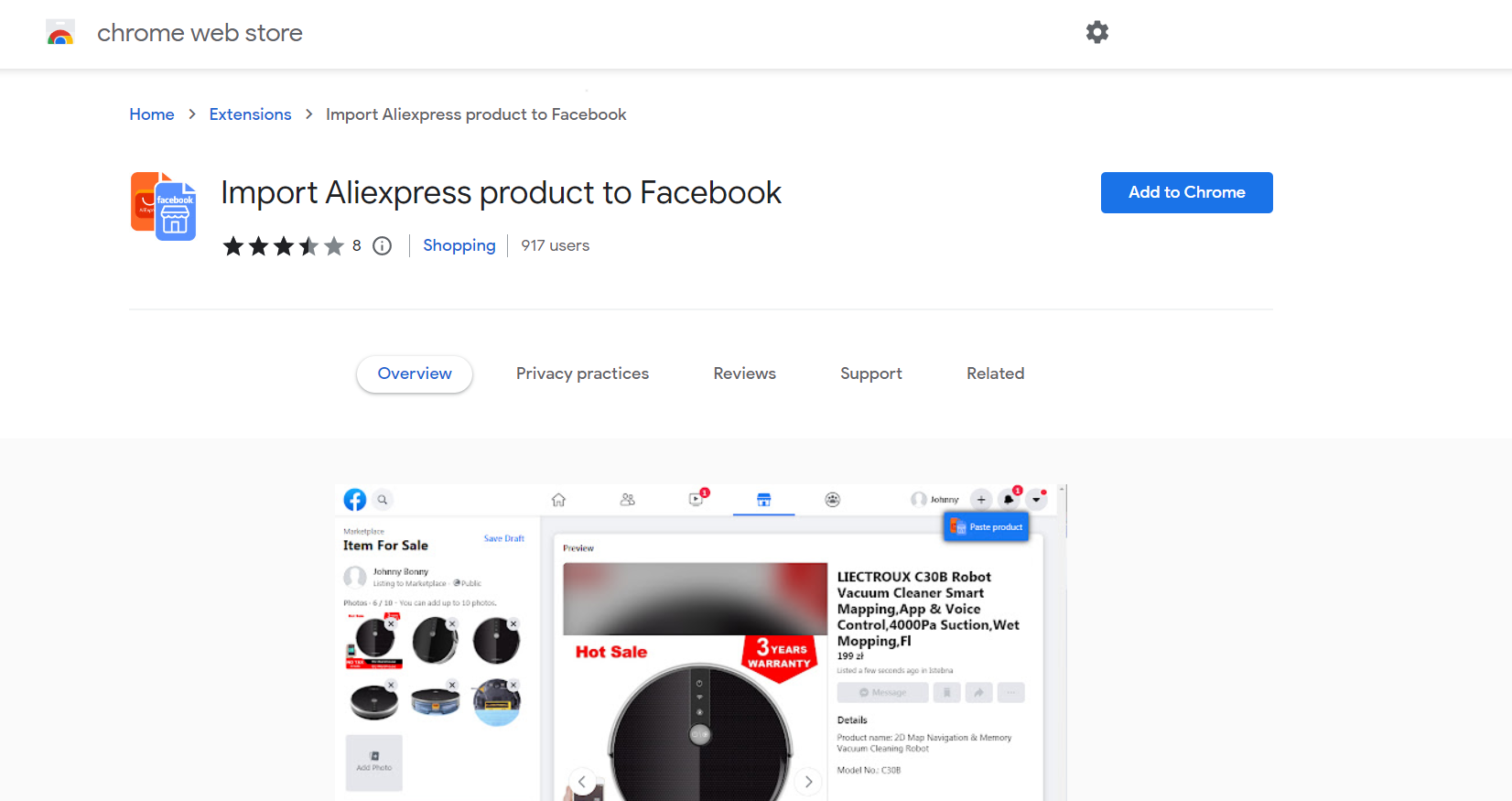
Task: Click the Add to Chrome button
Action: [1186, 192]
